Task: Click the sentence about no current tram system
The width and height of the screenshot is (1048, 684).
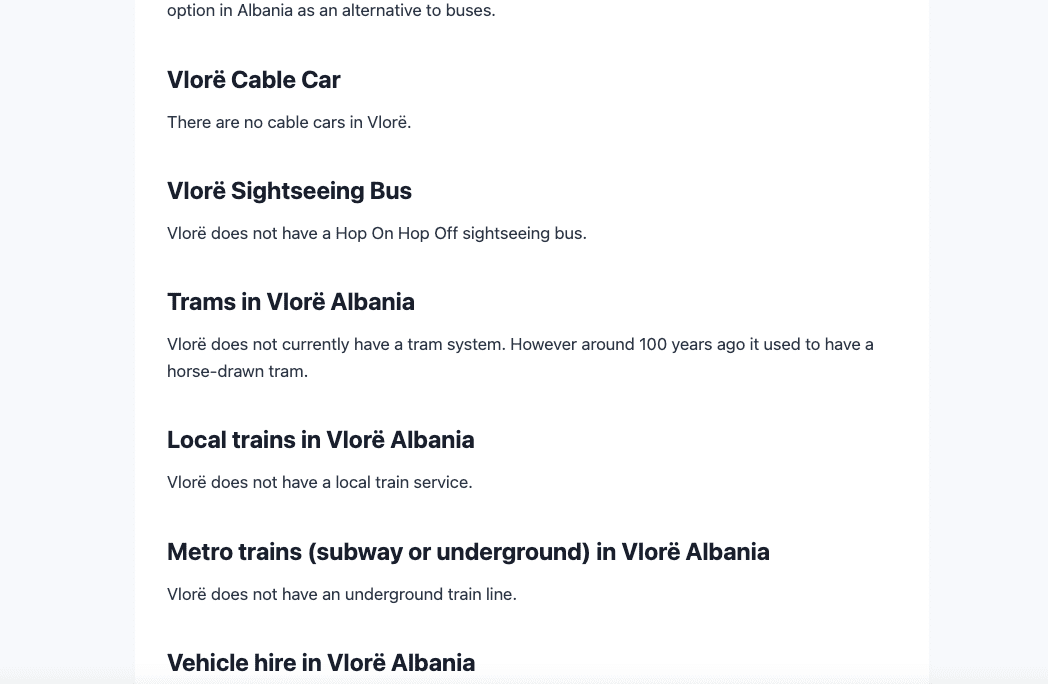Action: coord(336,344)
